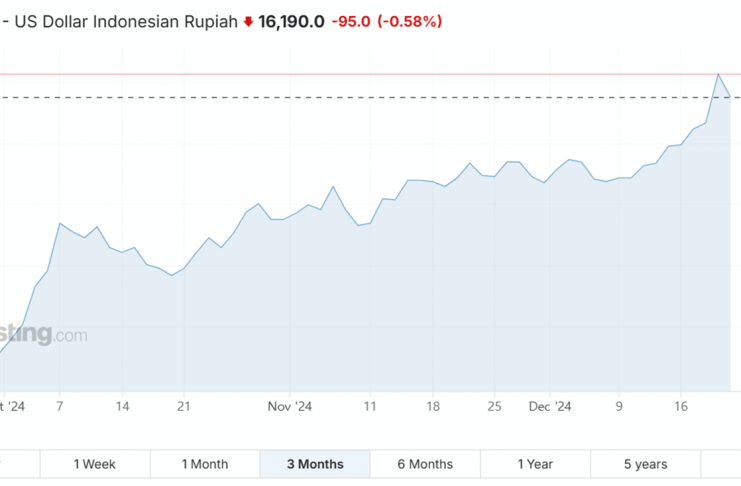The image size is (741, 486).
Task: Click the Nov '24 axis date label
Action: (290, 407)
